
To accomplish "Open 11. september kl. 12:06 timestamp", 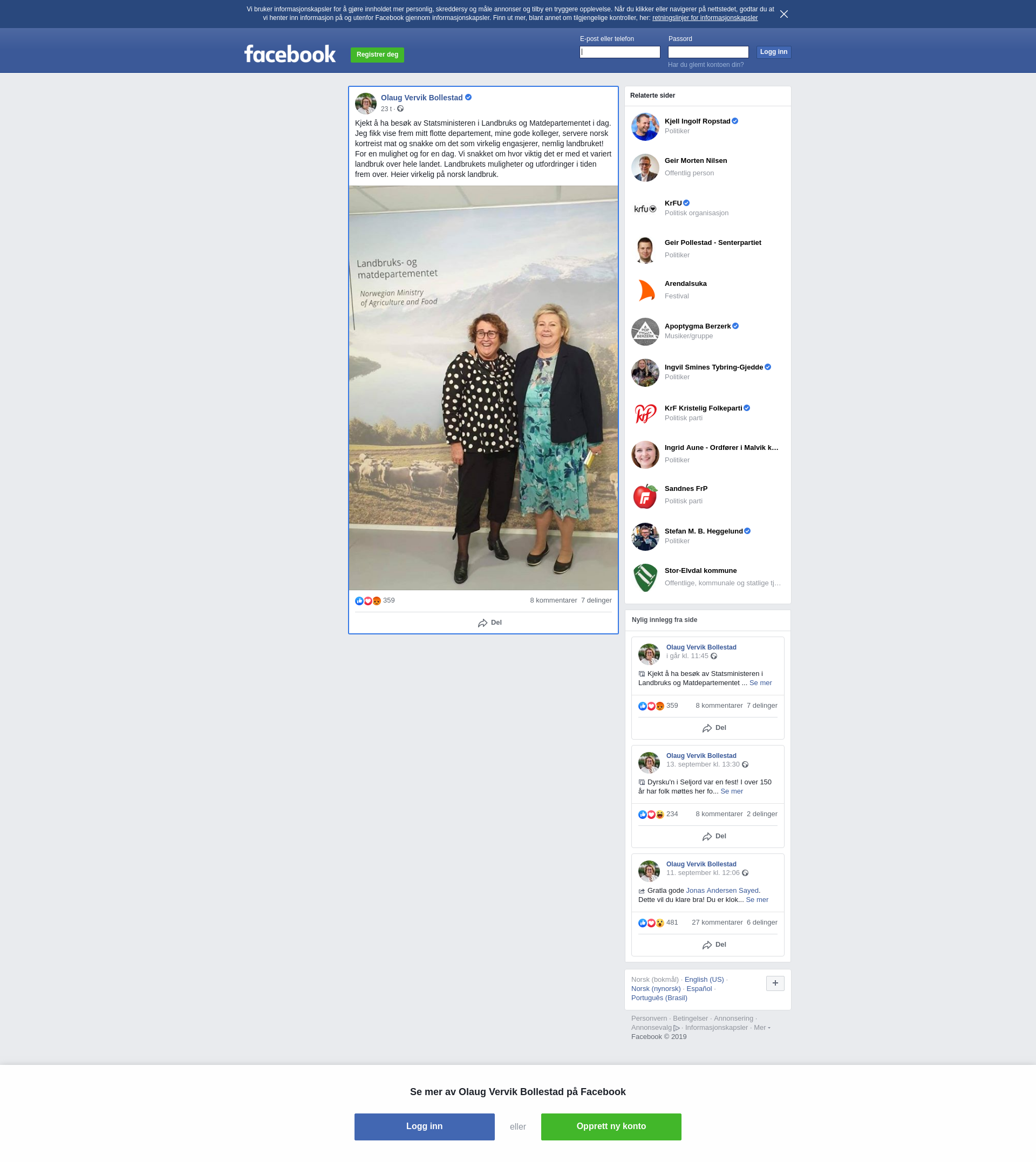I will tap(703, 872).
